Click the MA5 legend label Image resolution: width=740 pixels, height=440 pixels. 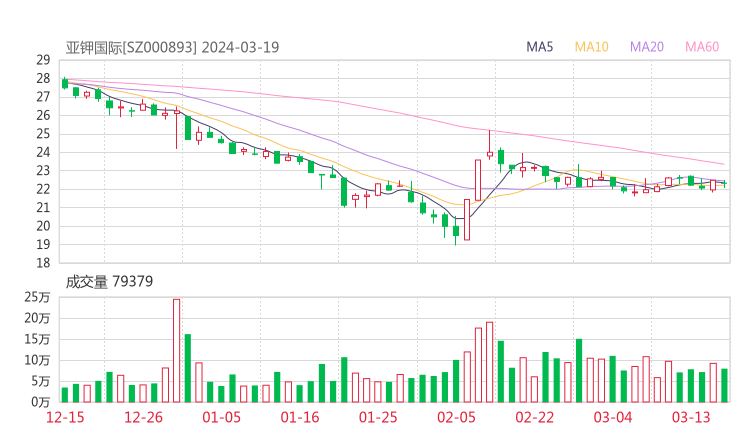pos(539,47)
